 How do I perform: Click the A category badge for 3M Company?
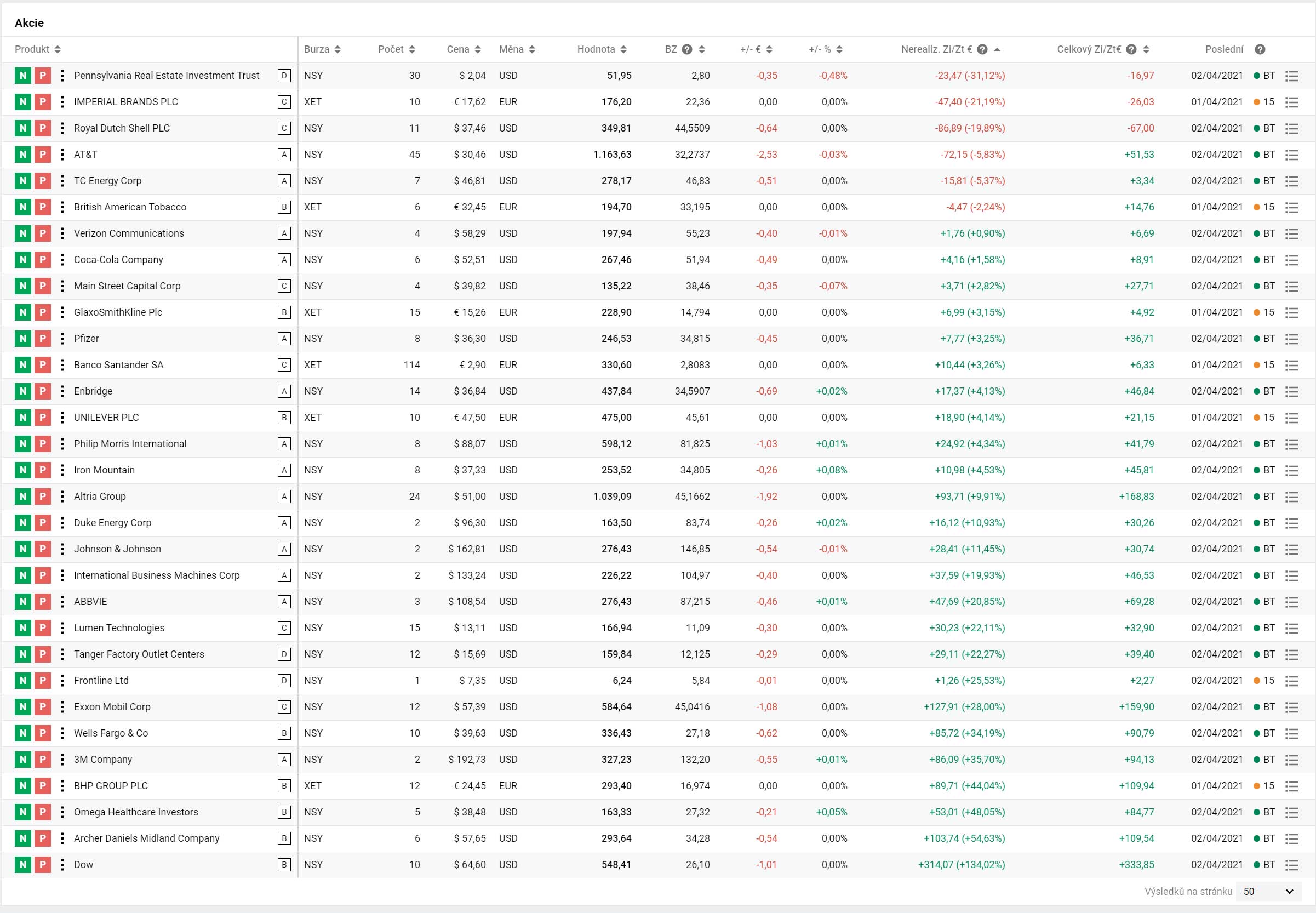tap(284, 760)
